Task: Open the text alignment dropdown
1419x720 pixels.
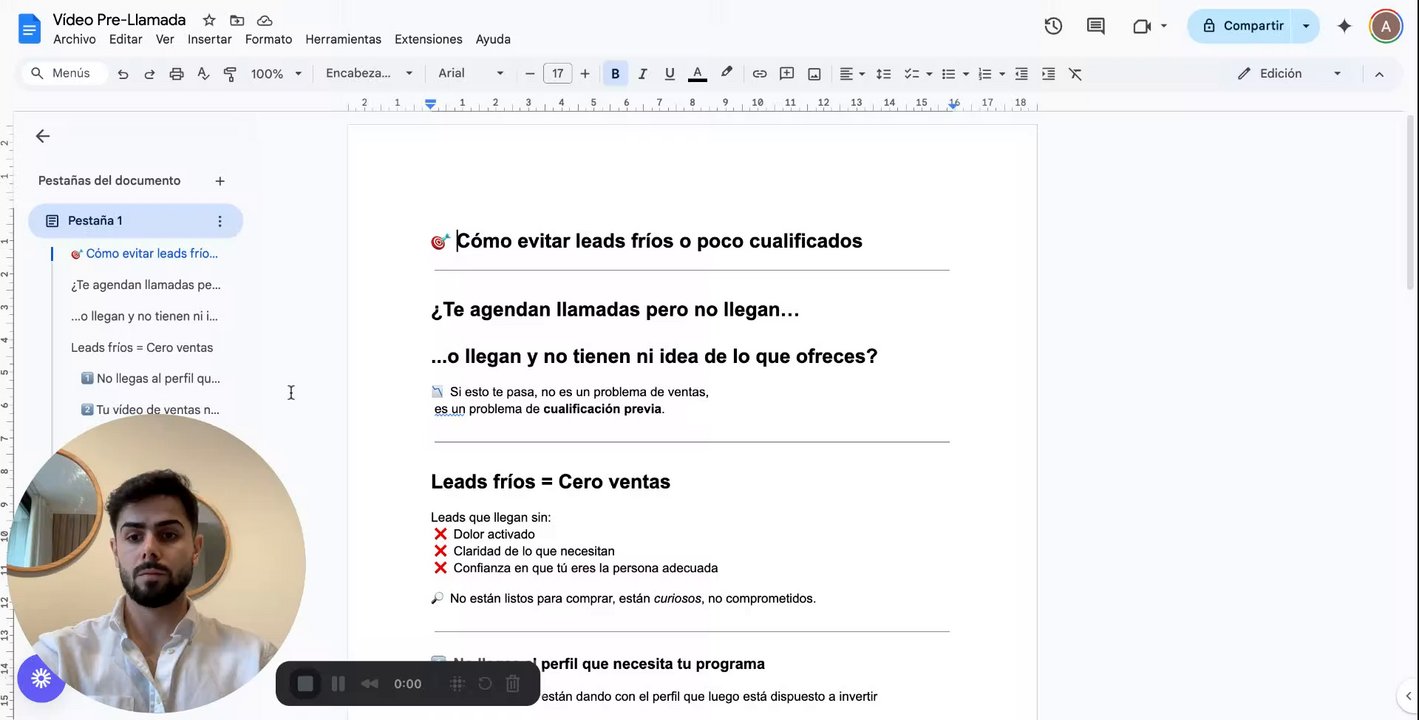Action: pyautogui.click(x=852, y=74)
